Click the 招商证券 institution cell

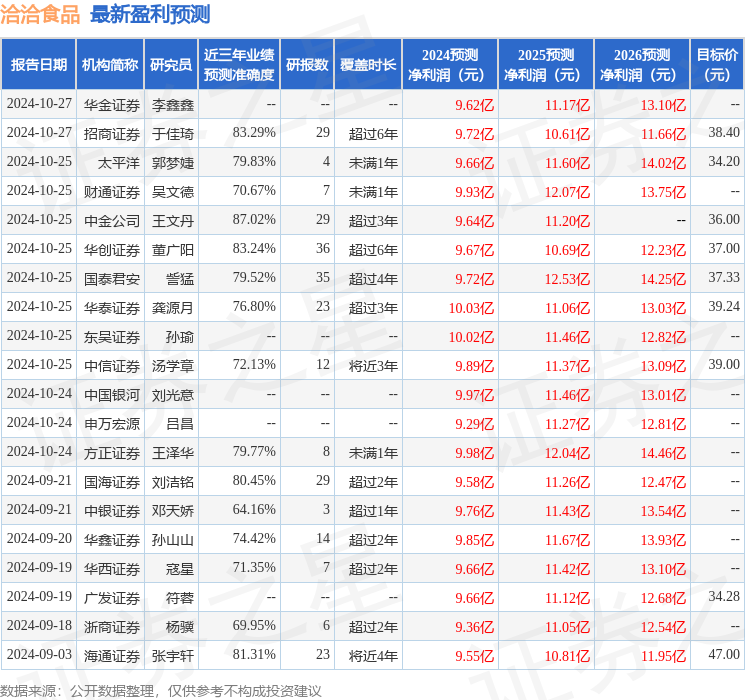112,134
